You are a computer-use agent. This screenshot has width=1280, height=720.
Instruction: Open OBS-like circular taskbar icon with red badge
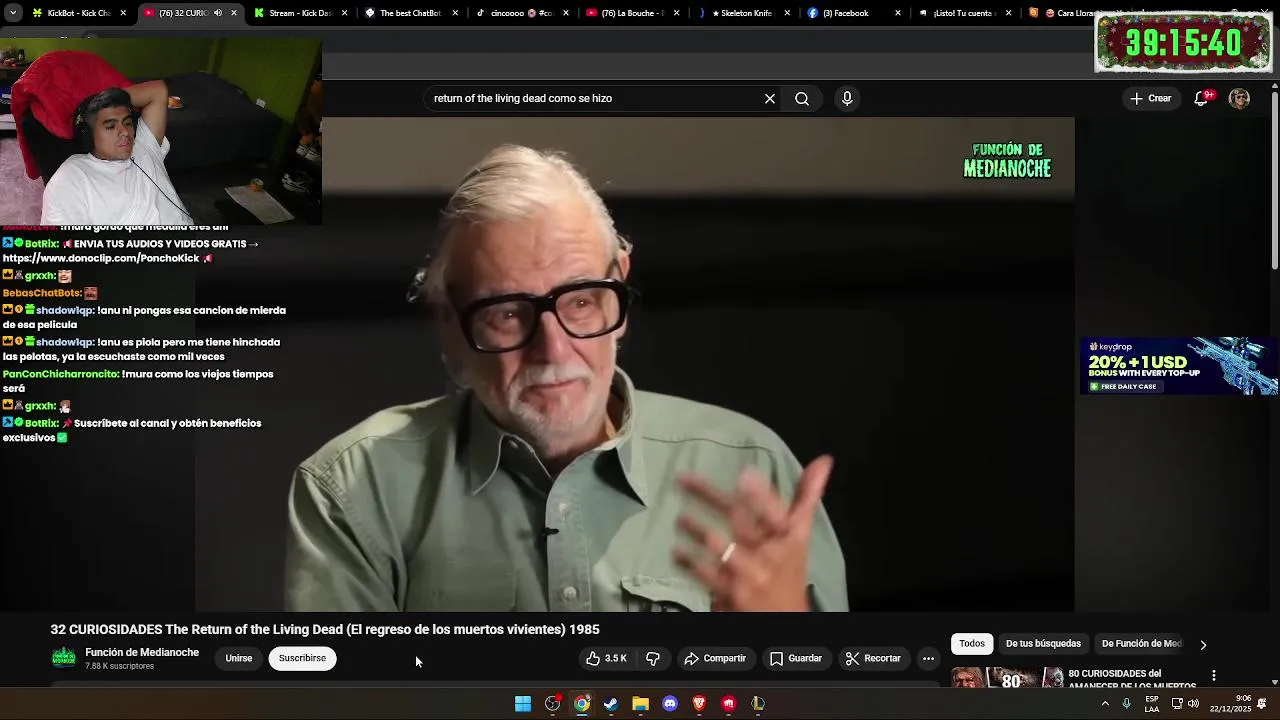[x=553, y=704]
